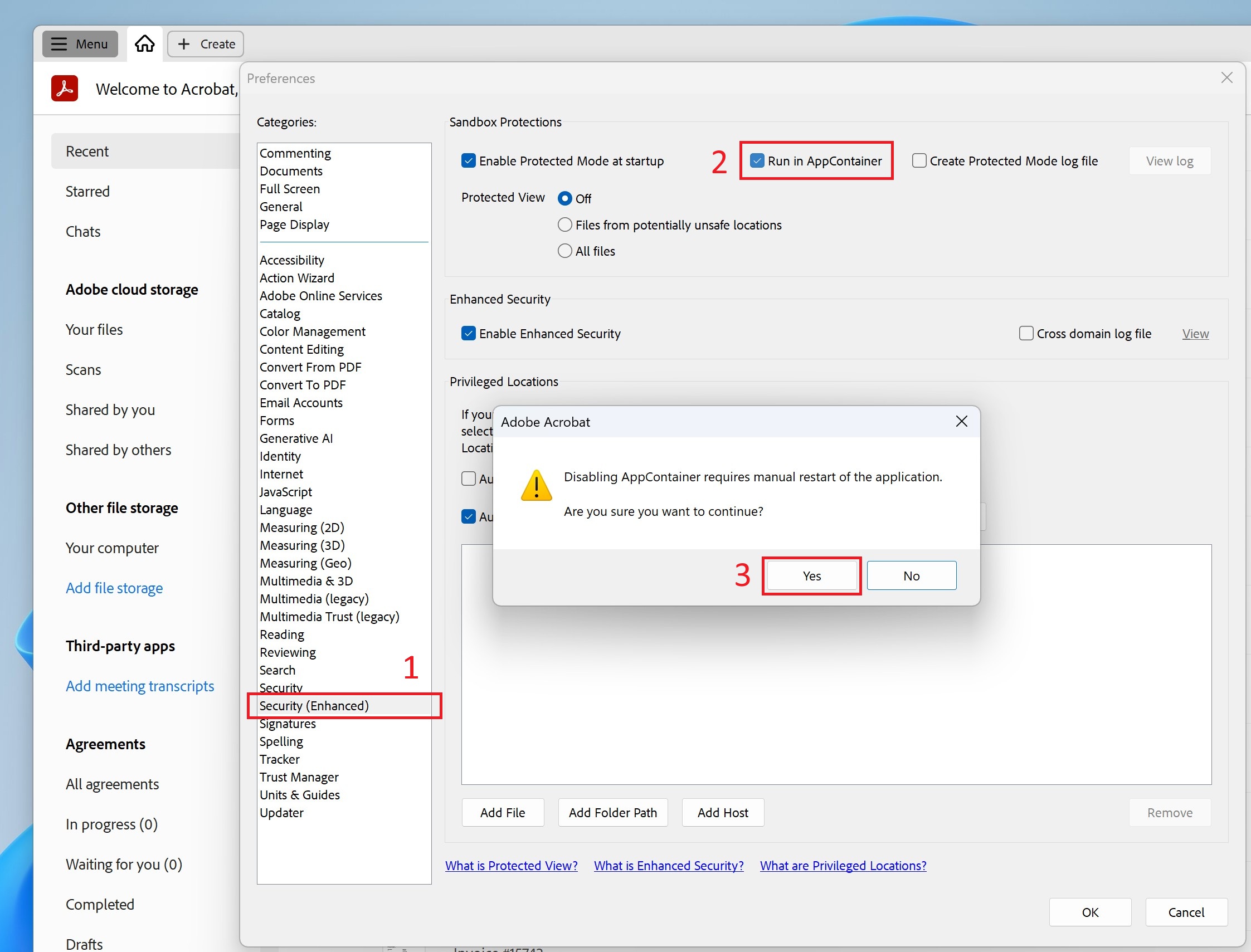Select Protected View Off radio

coord(564,198)
